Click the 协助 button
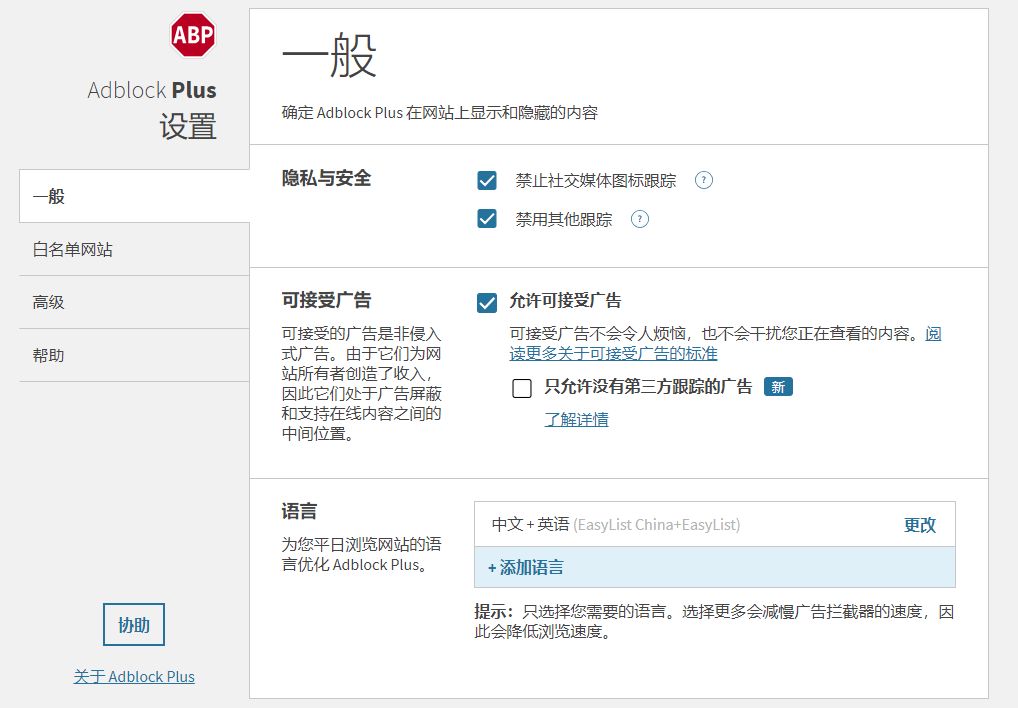Screen dimensions: 1018x708 pyautogui.click(x=134, y=625)
